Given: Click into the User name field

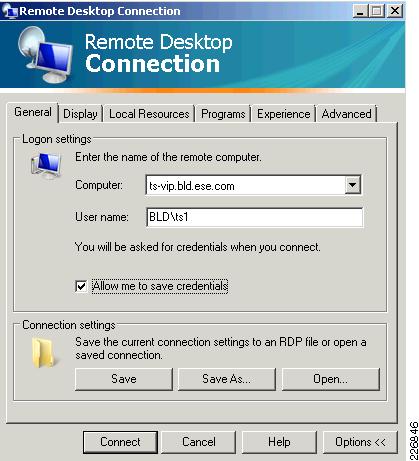Looking at the screenshot, I should coord(254,217).
